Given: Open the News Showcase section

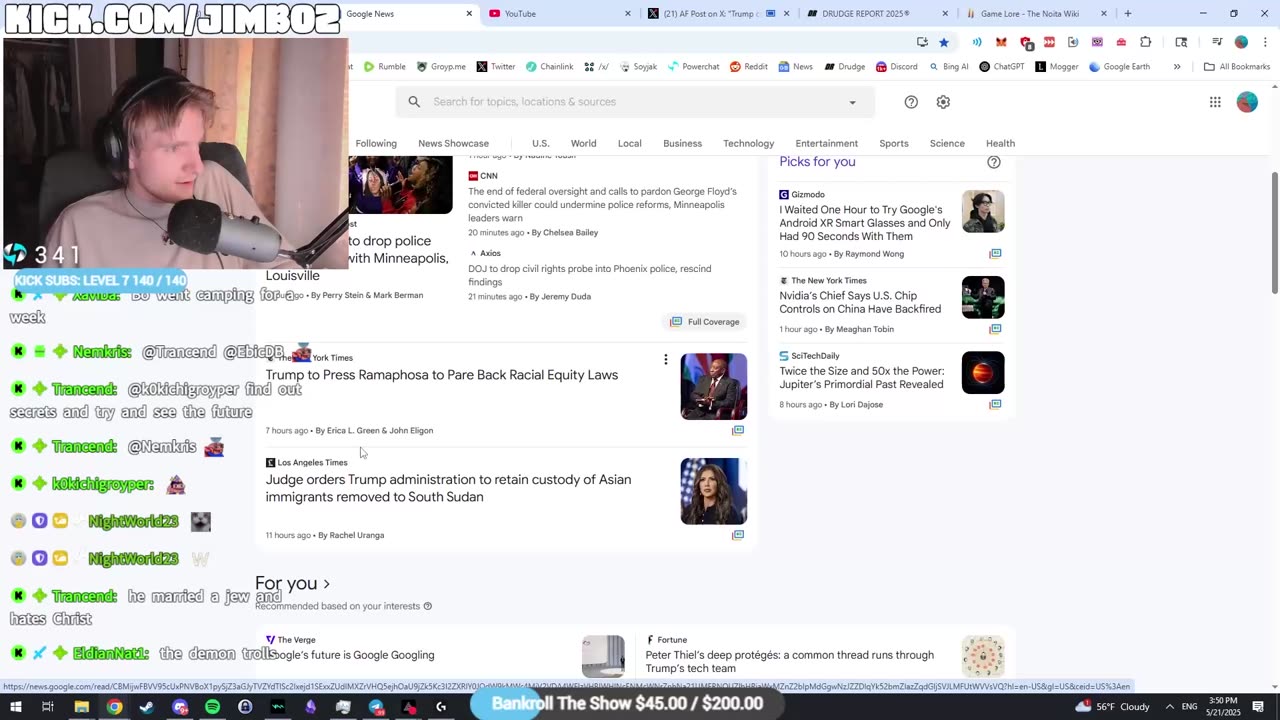Looking at the screenshot, I should (x=453, y=143).
